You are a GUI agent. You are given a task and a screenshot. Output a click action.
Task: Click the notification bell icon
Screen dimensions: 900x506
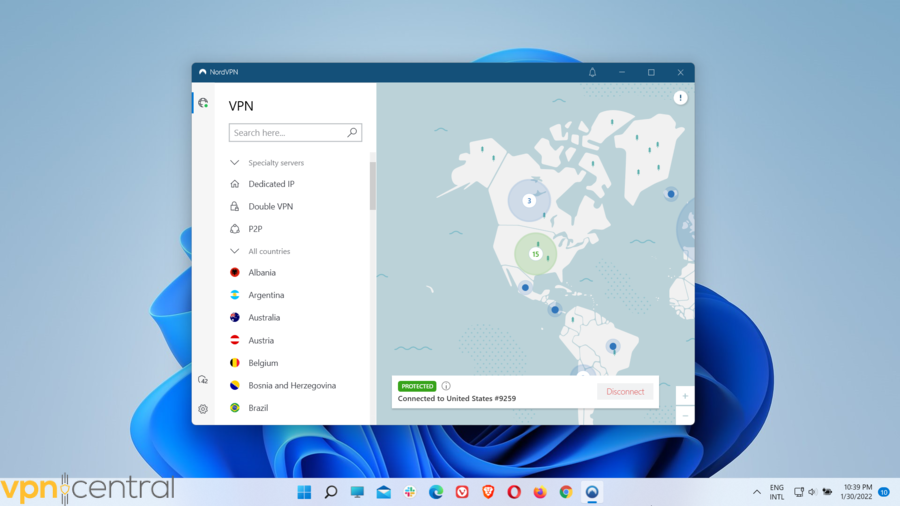[592, 72]
